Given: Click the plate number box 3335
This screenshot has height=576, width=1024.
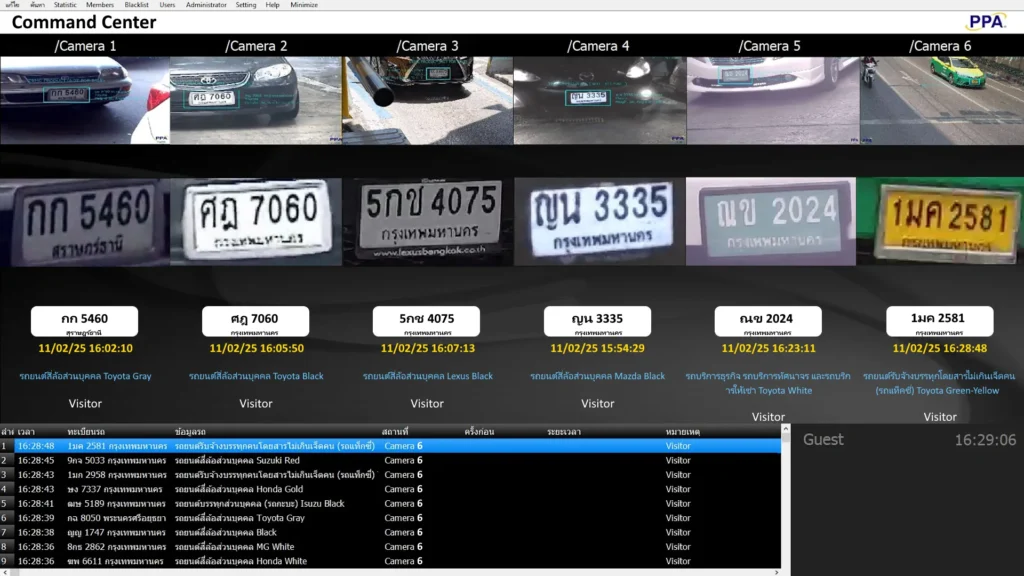Looking at the screenshot, I should (x=598, y=321).
